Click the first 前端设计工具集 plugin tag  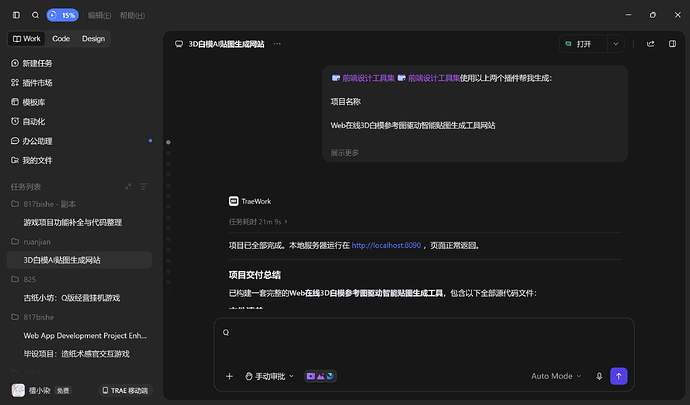[363, 78]
